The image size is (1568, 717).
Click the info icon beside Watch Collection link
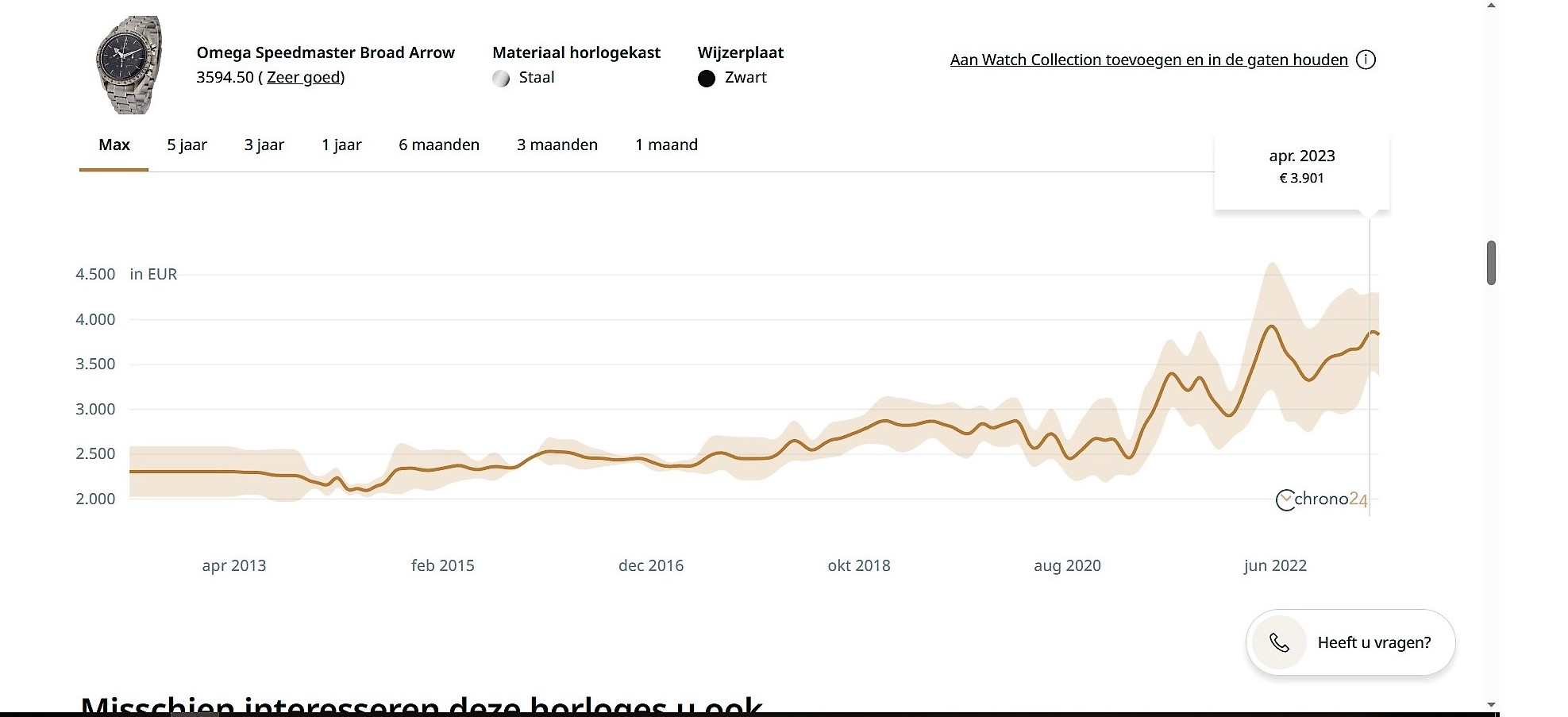pos(1366,60)
